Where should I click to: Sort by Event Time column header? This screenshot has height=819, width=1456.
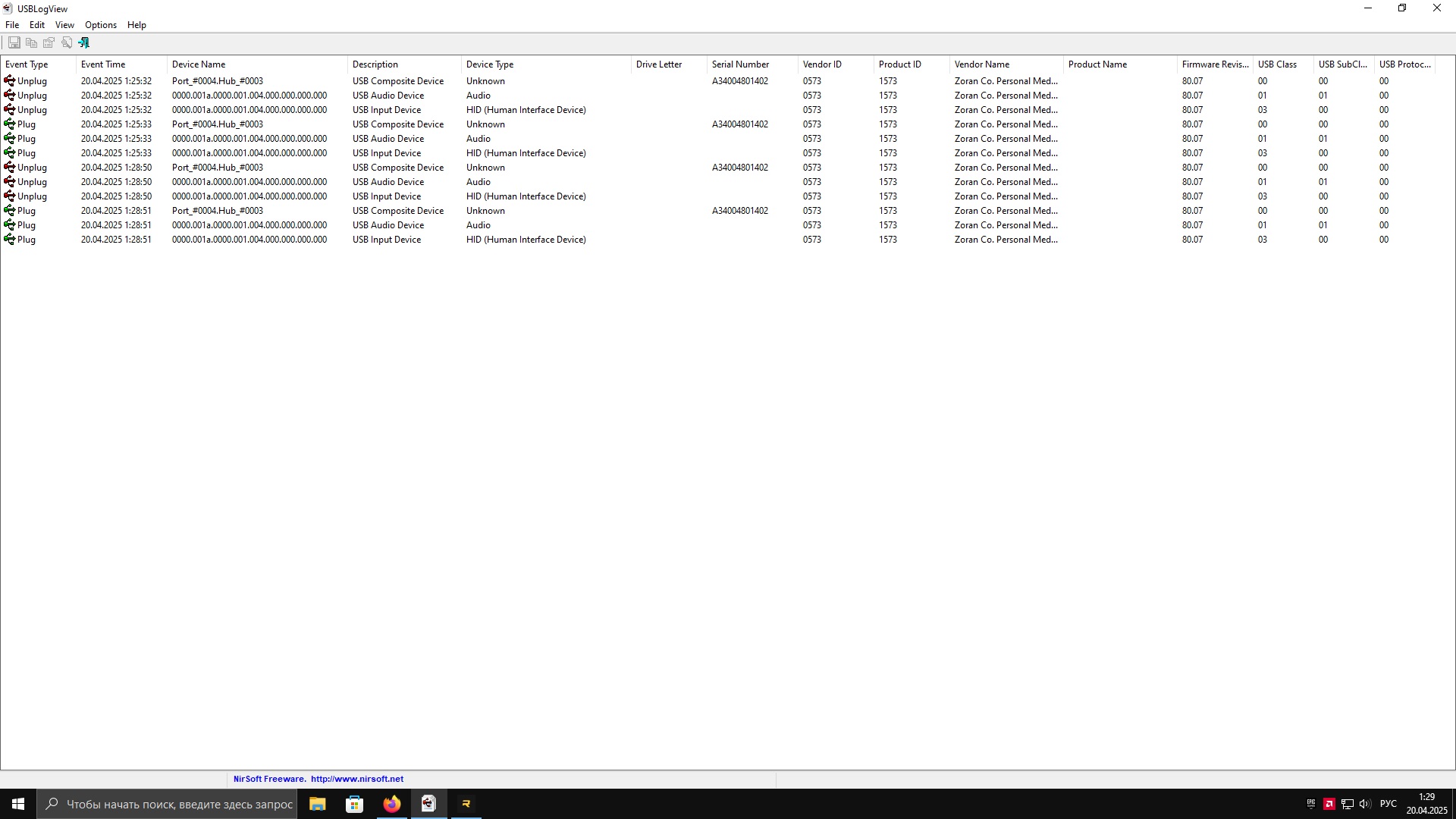tap(103, 64)
